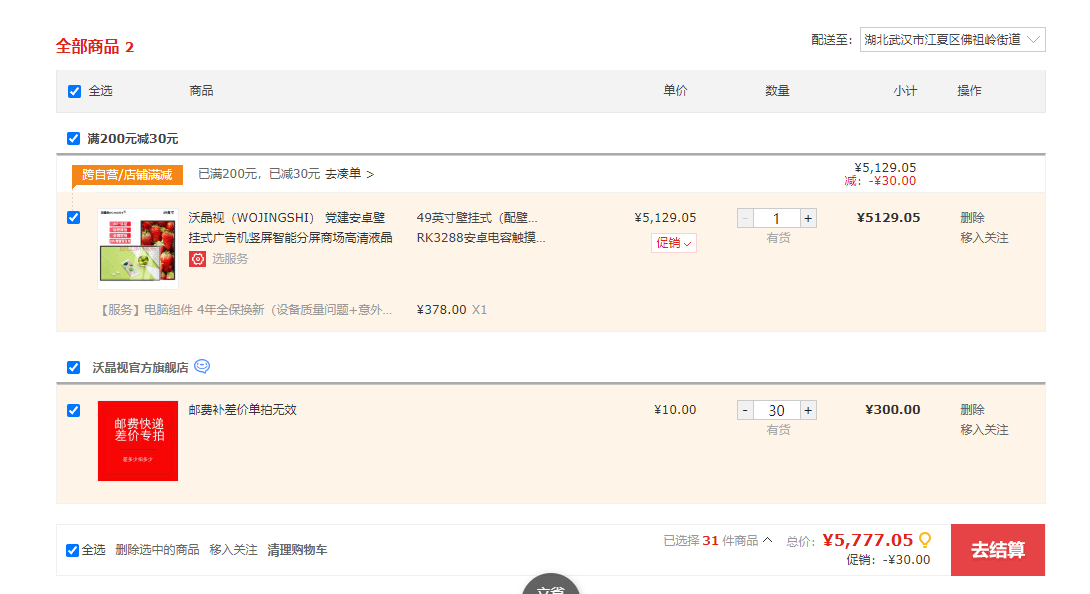Click the 选服务 gear icon
The image size is (1090, 594).
click(x=198, y=259)
